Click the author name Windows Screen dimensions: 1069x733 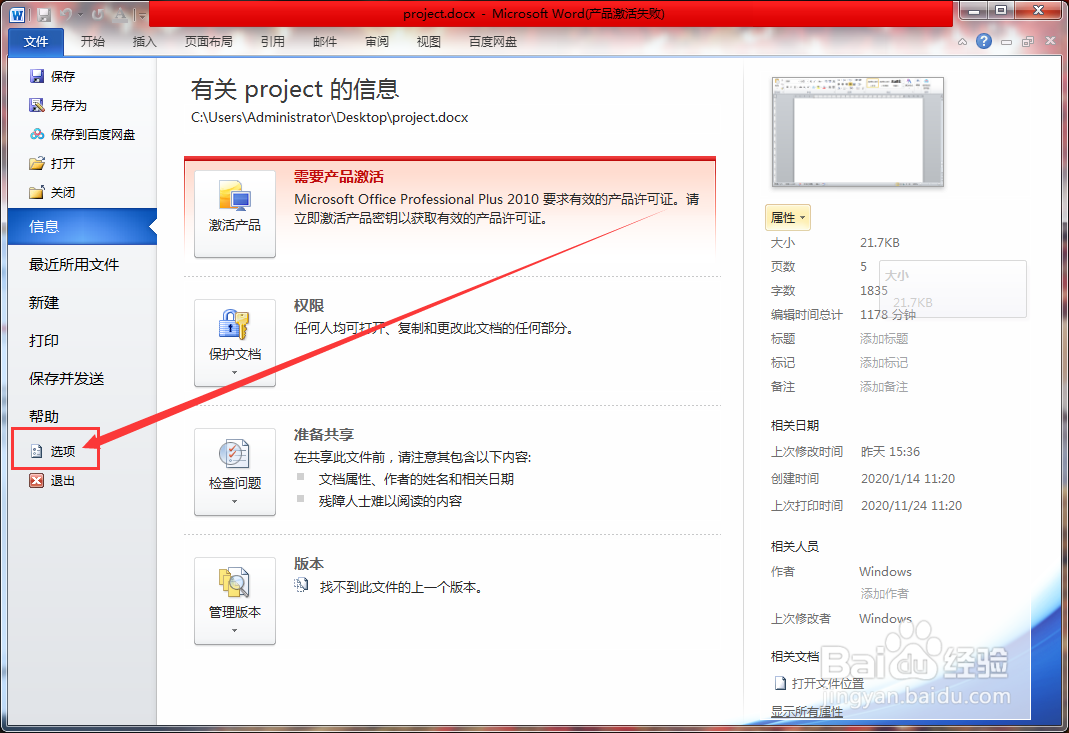(x=885, y=571)
